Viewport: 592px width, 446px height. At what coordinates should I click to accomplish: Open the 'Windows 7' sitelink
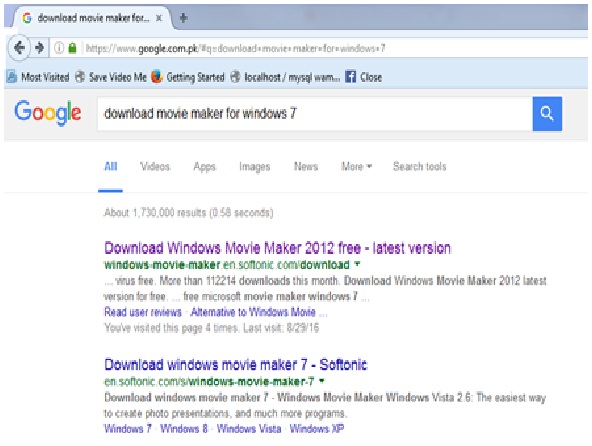(x=128, y=429)
